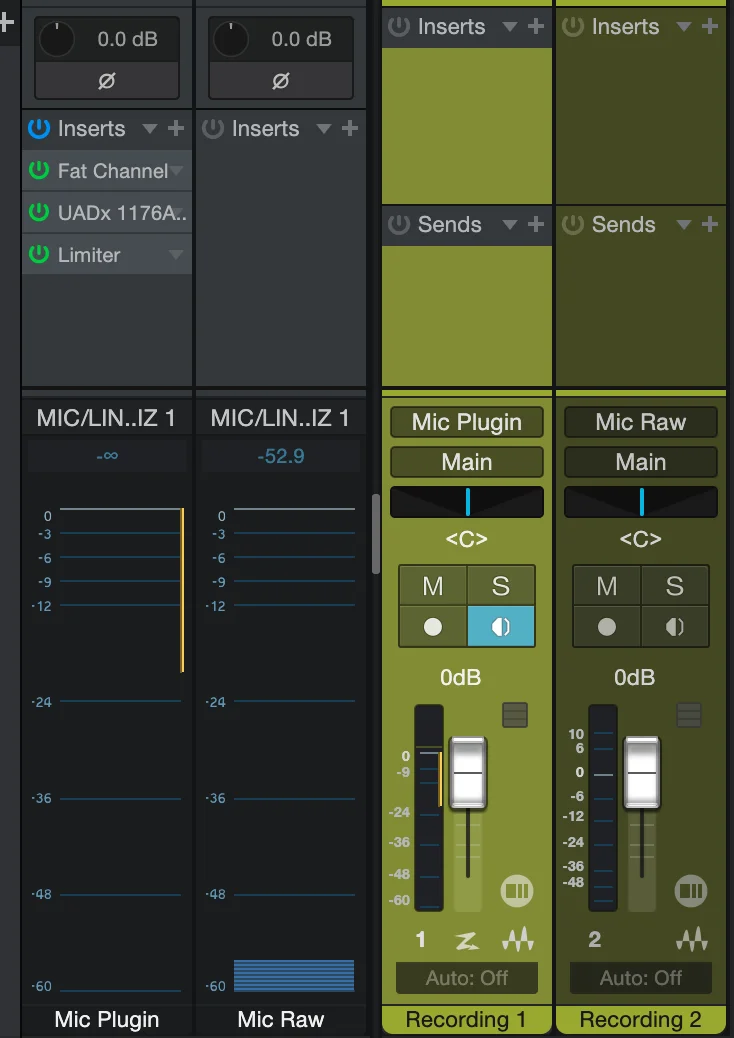
Task: Click the instrument/audio icon on Recording 1
Action: [x=517, y=940]
